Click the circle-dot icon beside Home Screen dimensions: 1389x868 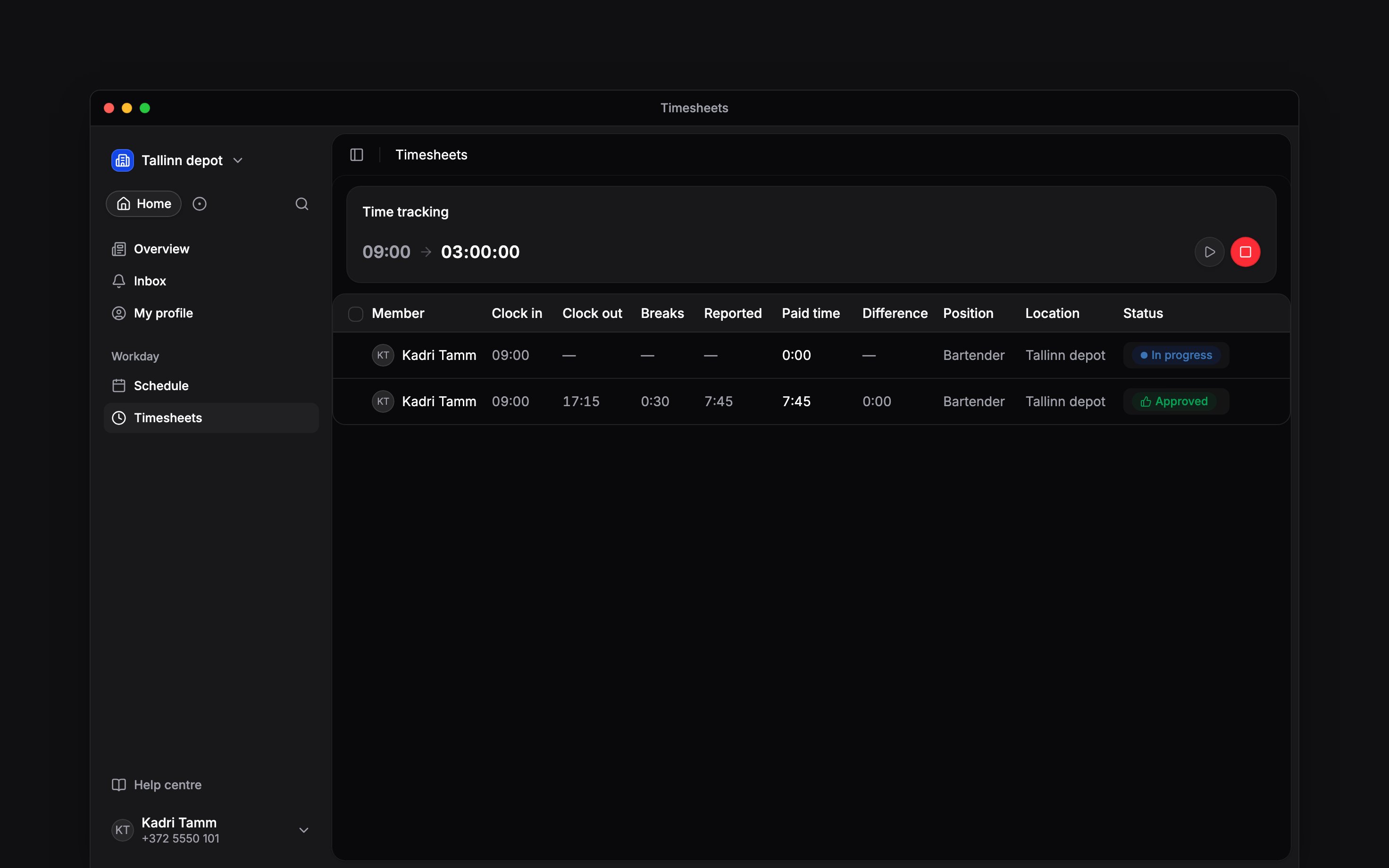(x=199, y=204)
